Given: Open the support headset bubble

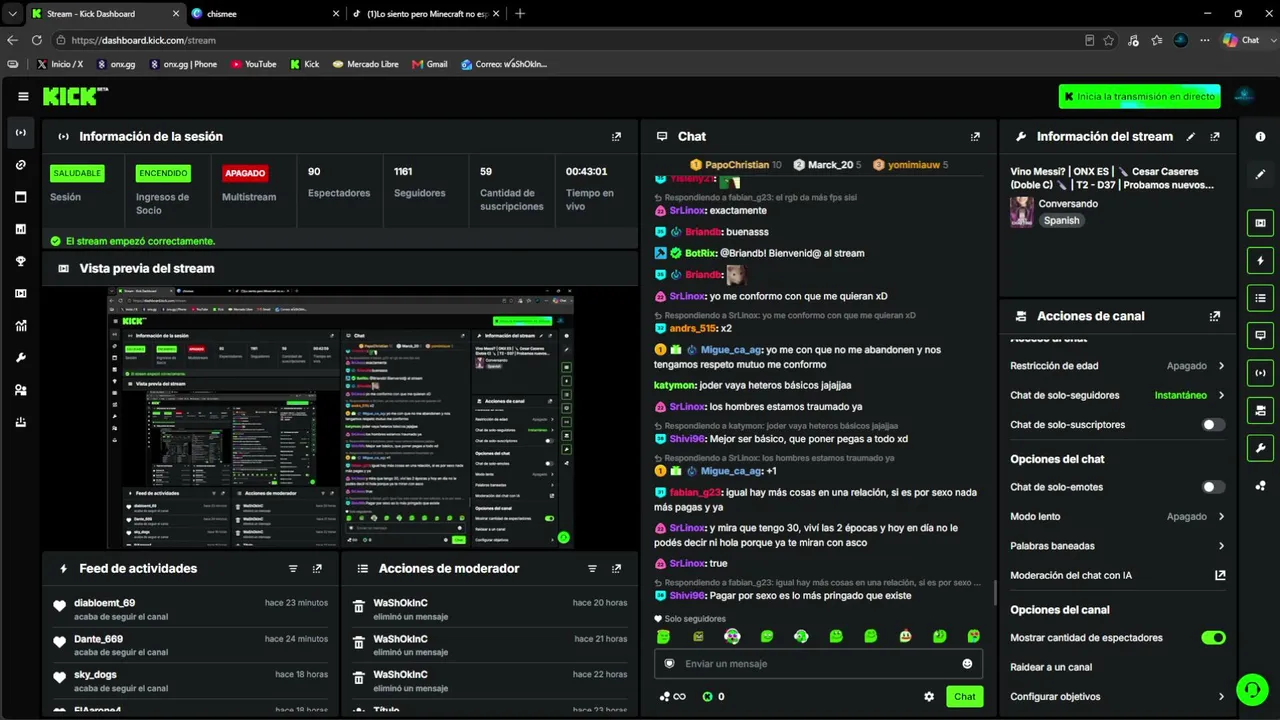Looking at the screenshot, I should click(1252, 690).
